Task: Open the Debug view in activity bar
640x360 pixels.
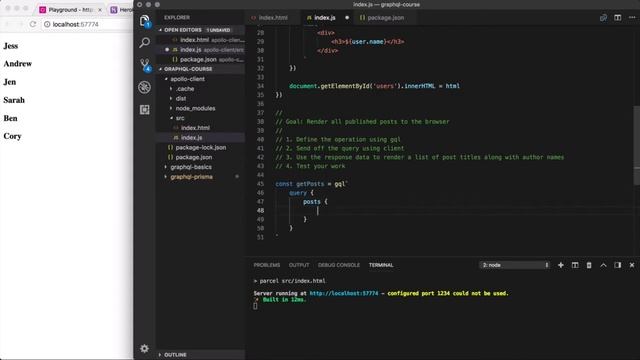Action: (144, 87)
